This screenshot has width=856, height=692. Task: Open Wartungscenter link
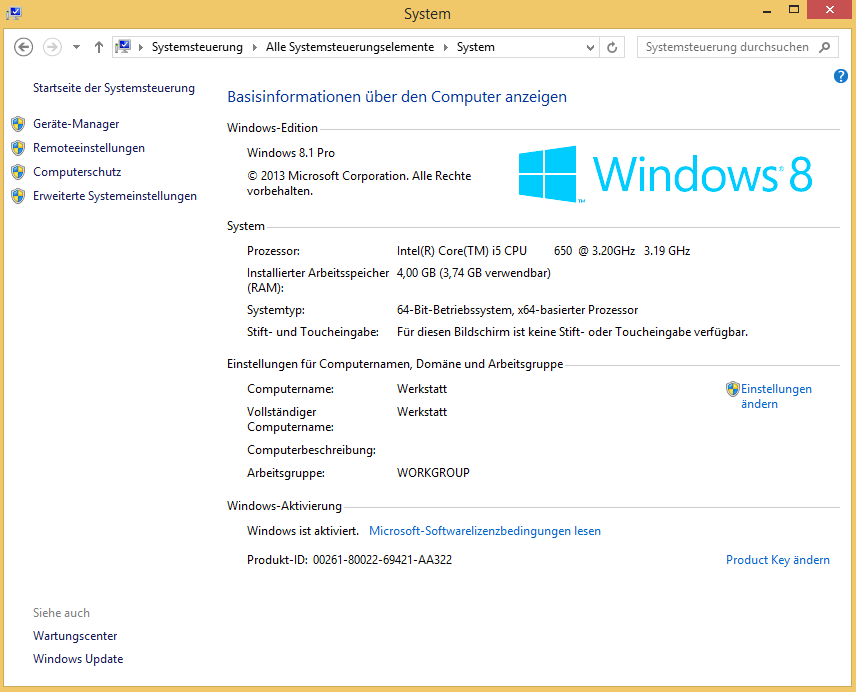tap(75, 636)
